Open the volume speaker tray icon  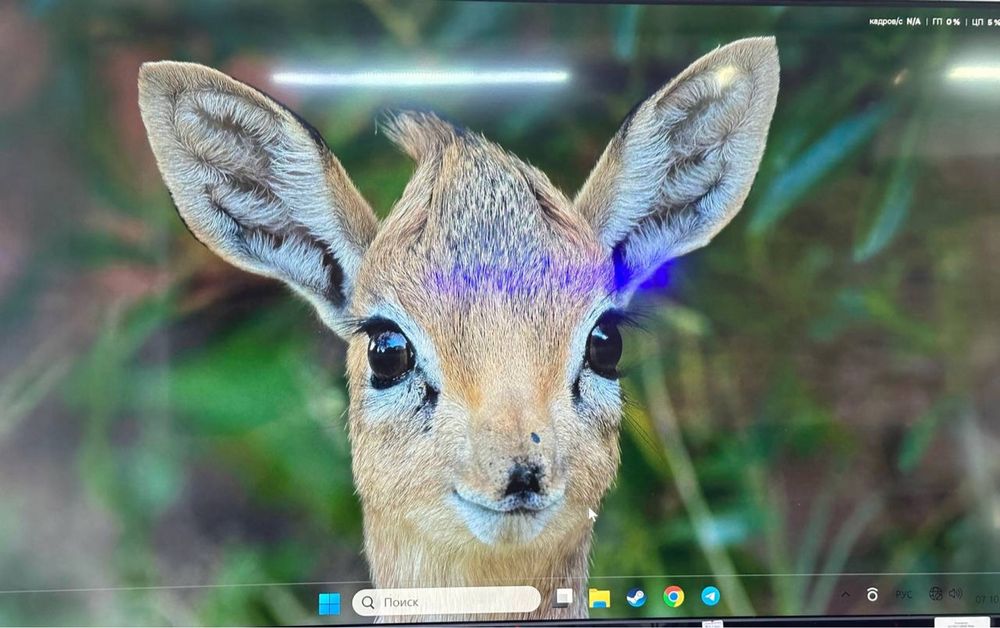pyautogui.click(x=955, y=594)
